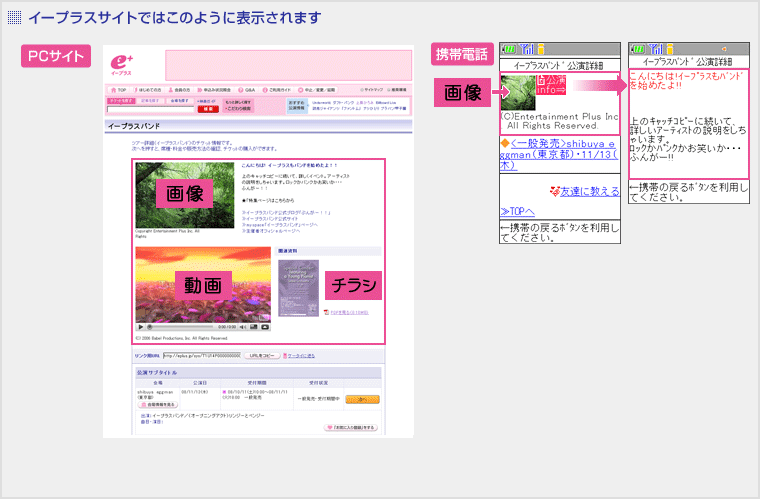Click the third blue link below the feature text
Screen dimensions: 760x499
point(280,225)
